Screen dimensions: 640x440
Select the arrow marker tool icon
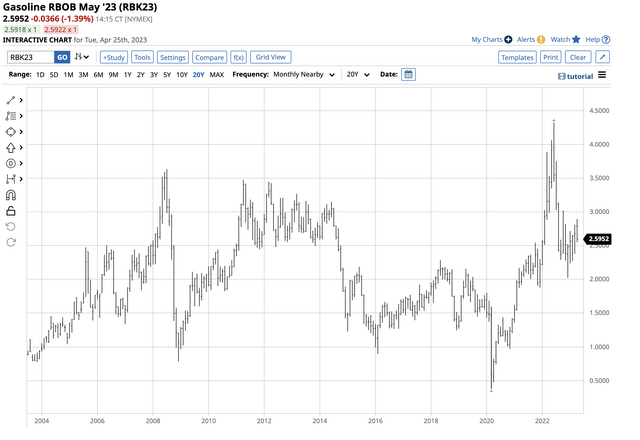(11, 148)
